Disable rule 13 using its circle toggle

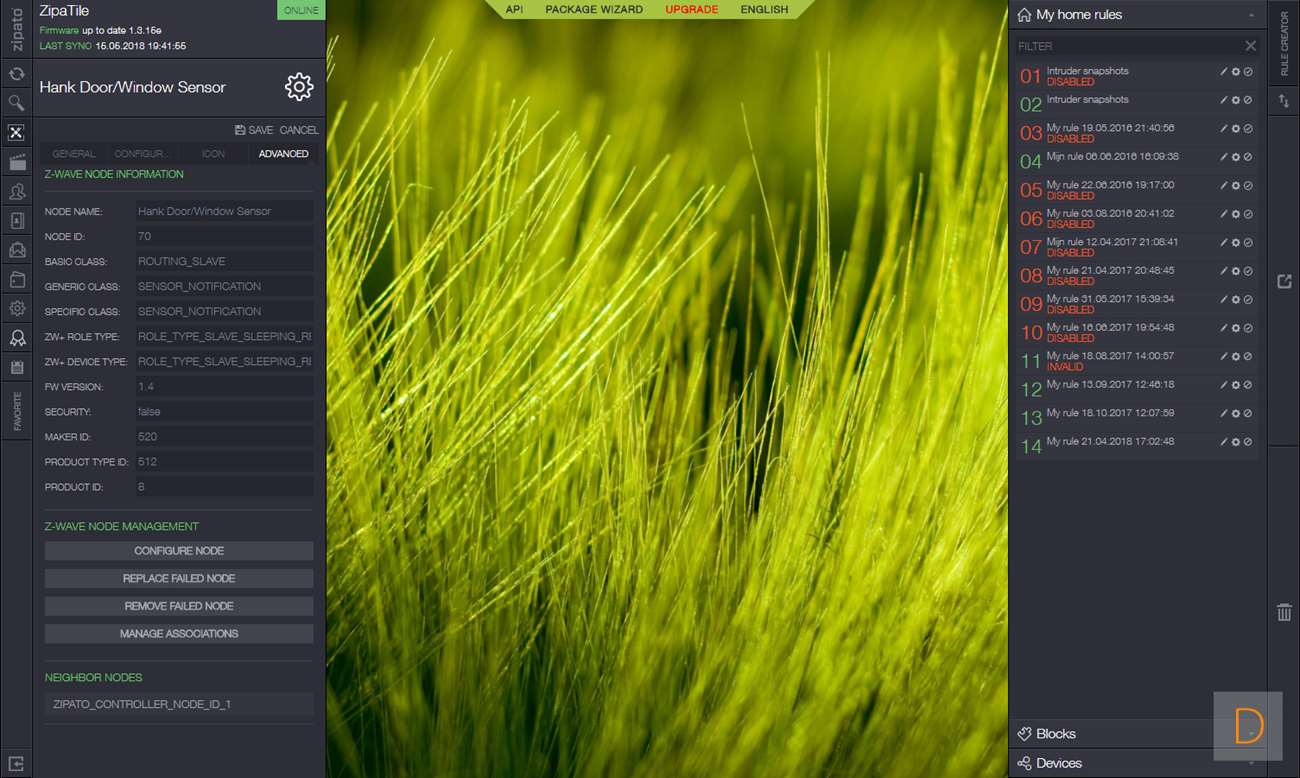coord(1248,414)
